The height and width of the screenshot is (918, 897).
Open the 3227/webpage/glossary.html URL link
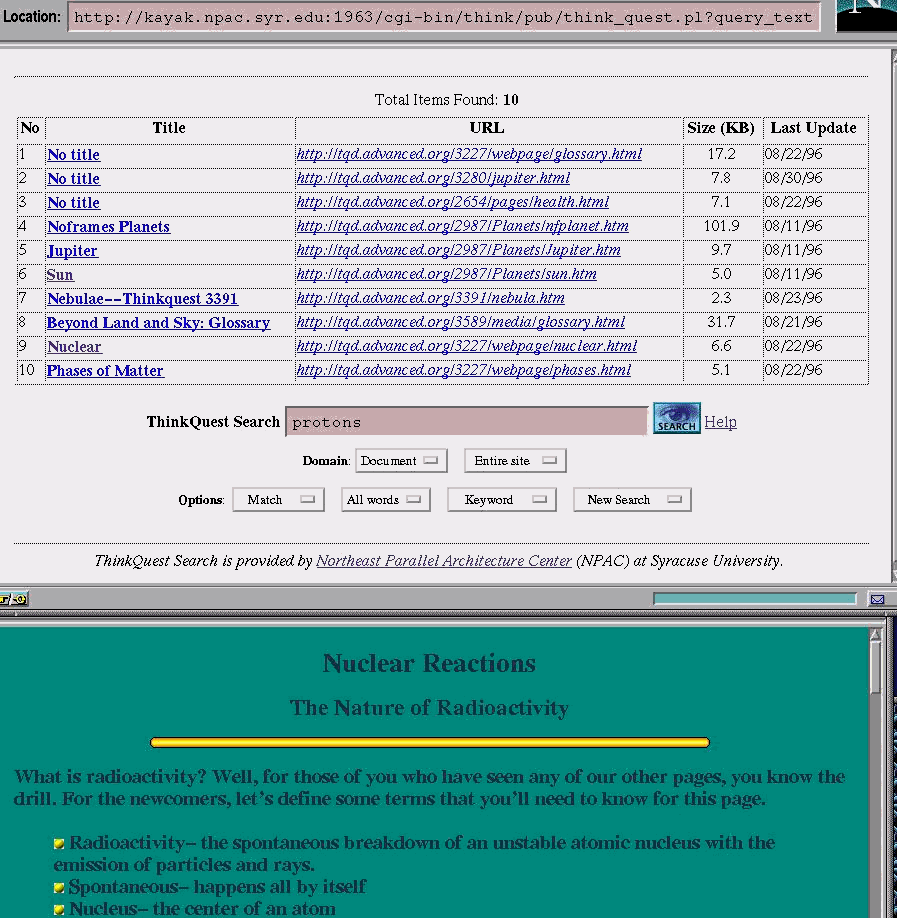point(469,154)
